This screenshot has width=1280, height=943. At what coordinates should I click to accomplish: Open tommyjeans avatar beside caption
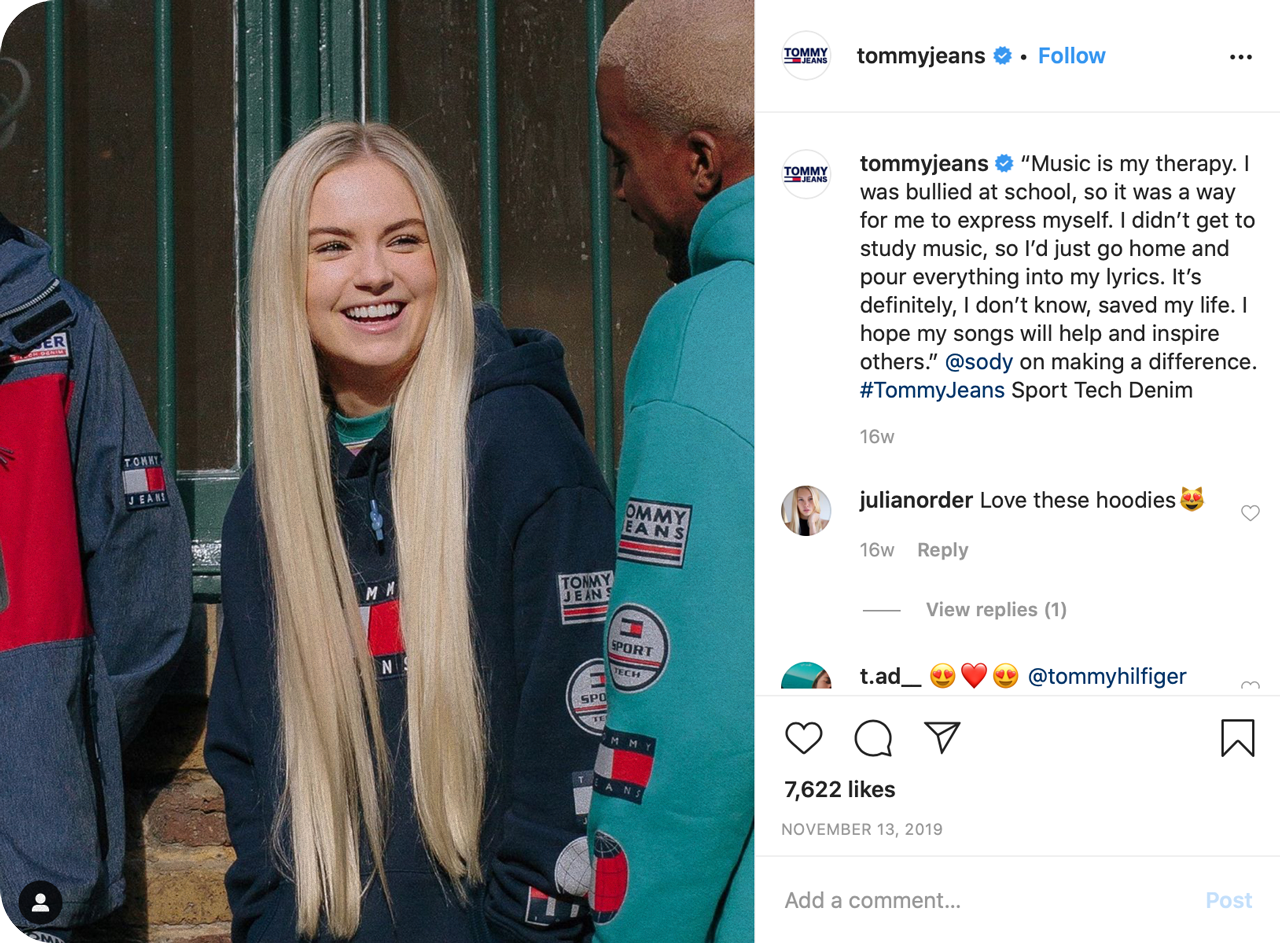click(x=806, y=174)
